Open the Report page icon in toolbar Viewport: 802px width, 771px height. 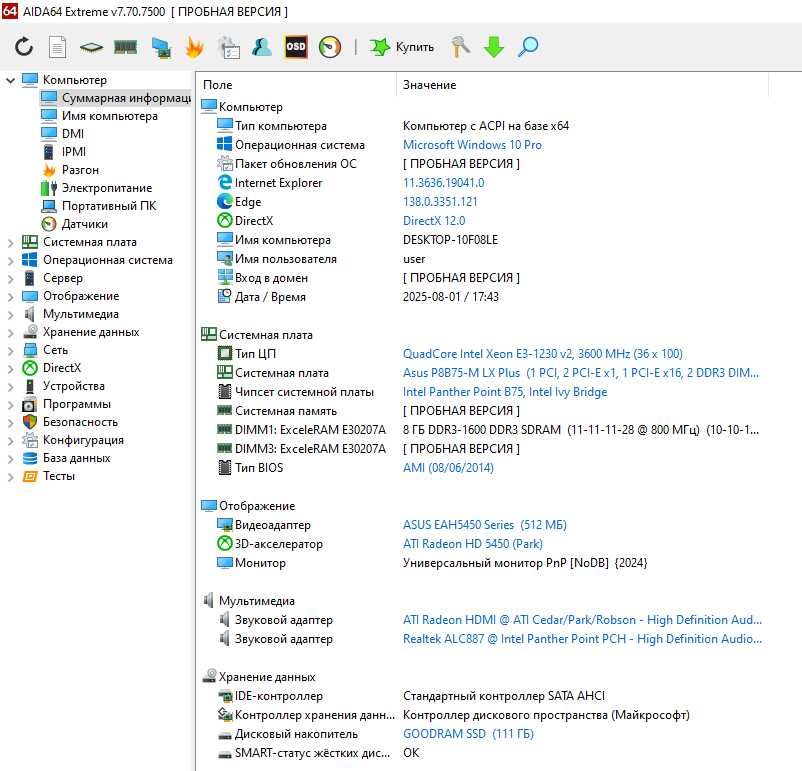click(x=57, y=47)
